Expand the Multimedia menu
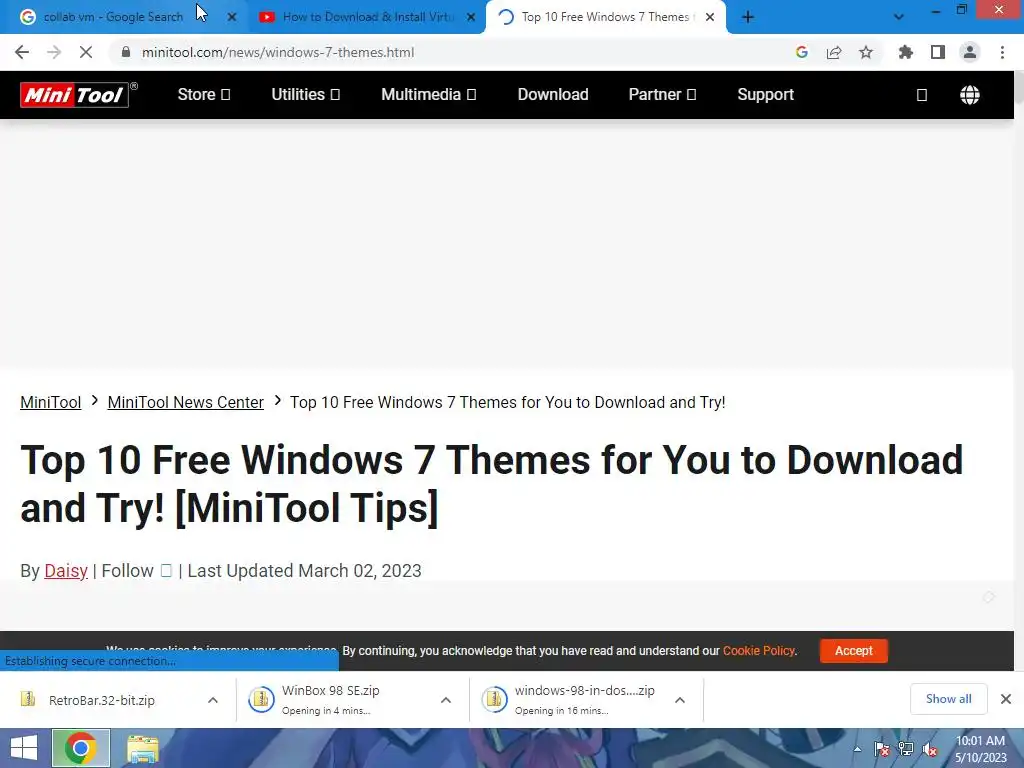Image resolution: width=1024 pixels, height=768 pixels. click(428, 95)
